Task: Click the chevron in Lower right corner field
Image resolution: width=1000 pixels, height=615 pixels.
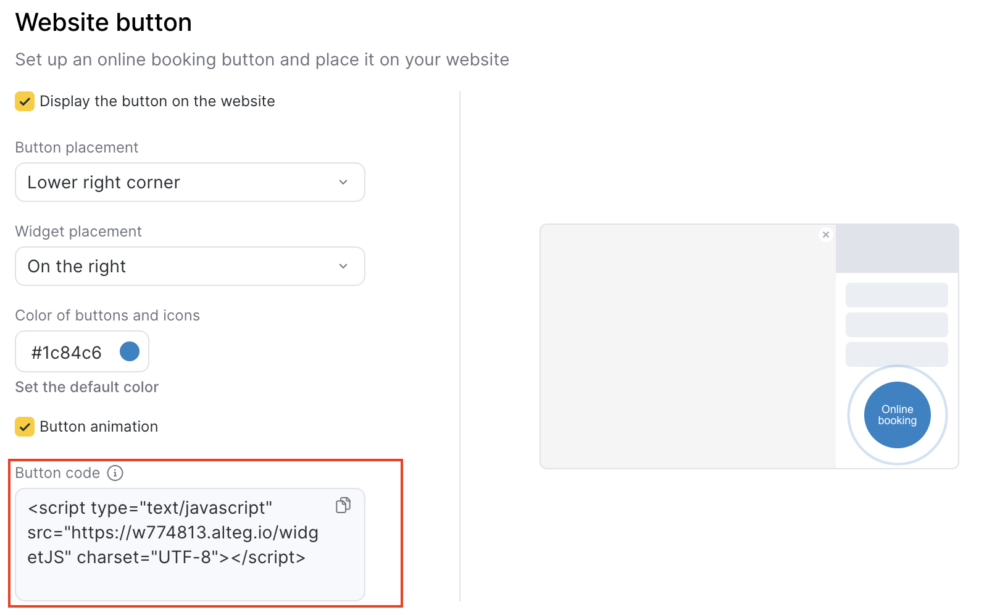Action: [x=343, y=182]
